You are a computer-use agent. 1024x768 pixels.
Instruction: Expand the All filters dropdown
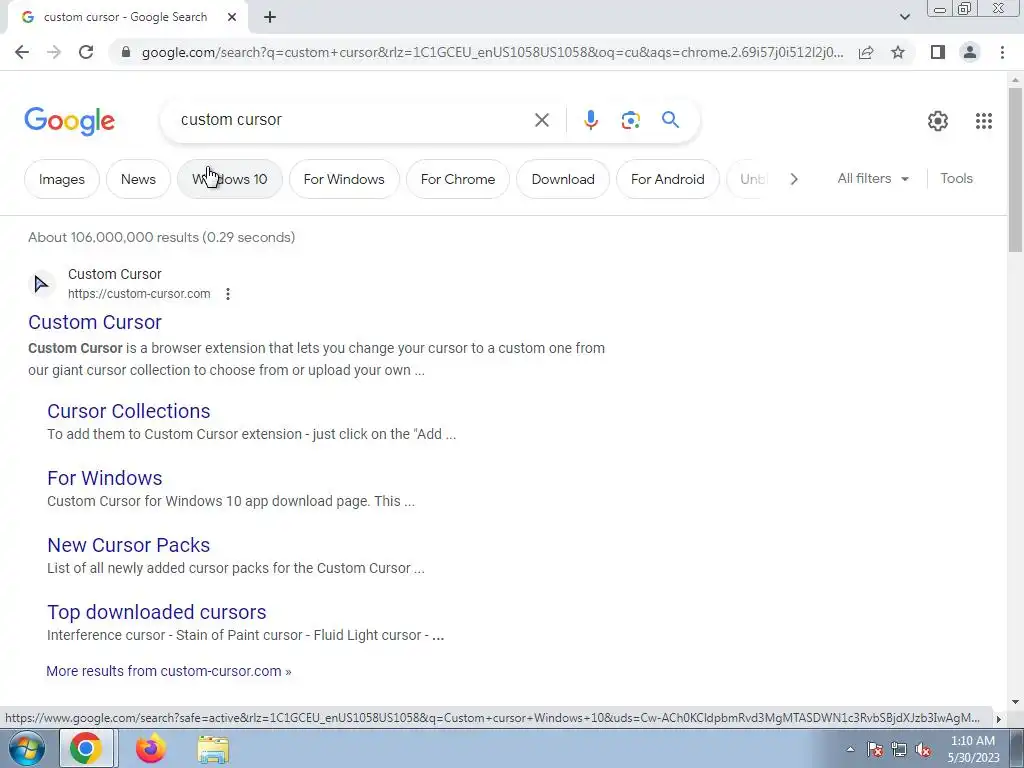coord(873,178)
